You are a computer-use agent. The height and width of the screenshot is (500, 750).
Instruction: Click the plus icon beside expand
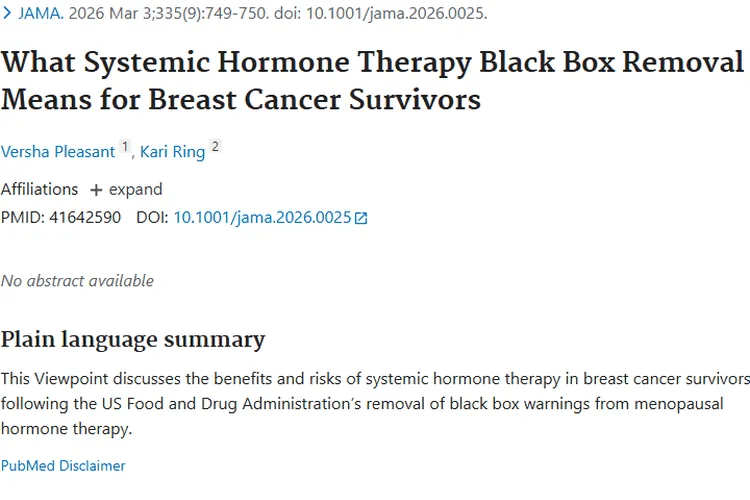pos(96,190)
